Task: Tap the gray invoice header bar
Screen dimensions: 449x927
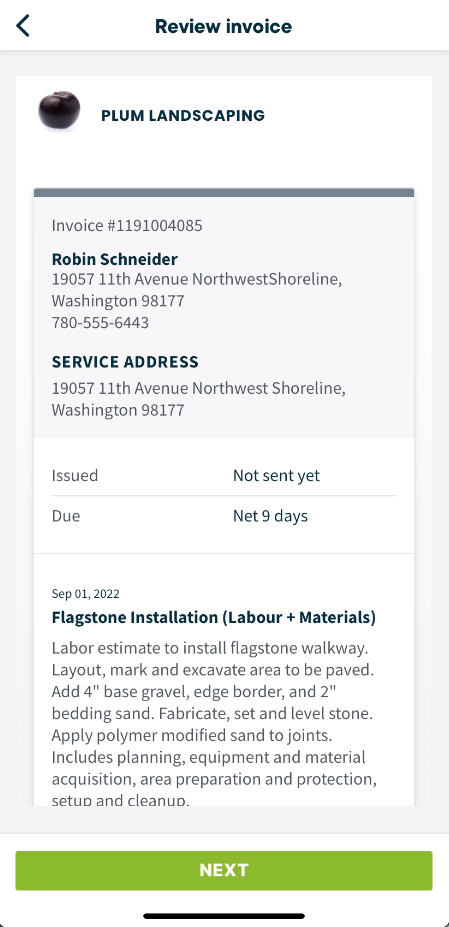Action: [x=224, y=193]
